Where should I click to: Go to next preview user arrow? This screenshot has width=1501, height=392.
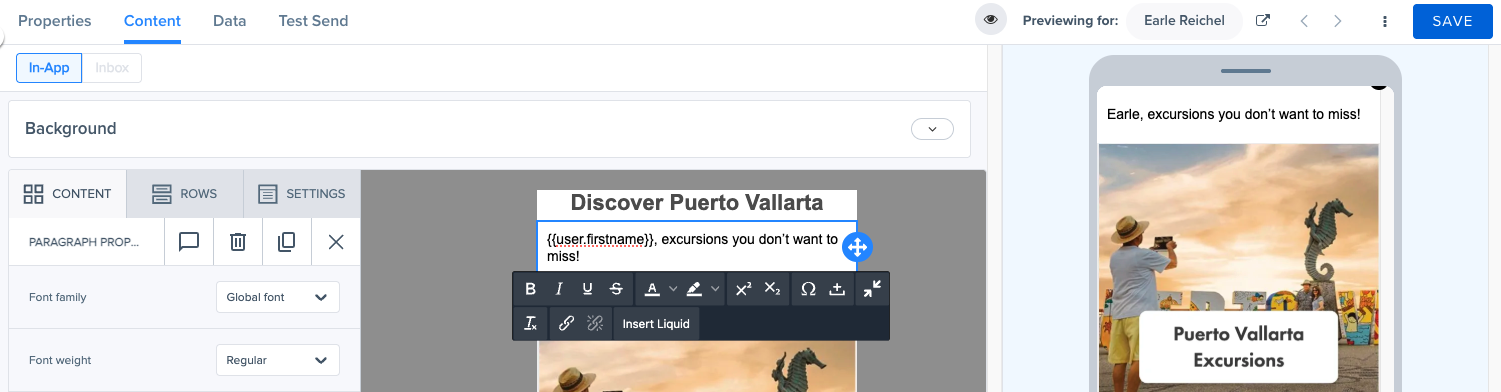pos(1338,21)
